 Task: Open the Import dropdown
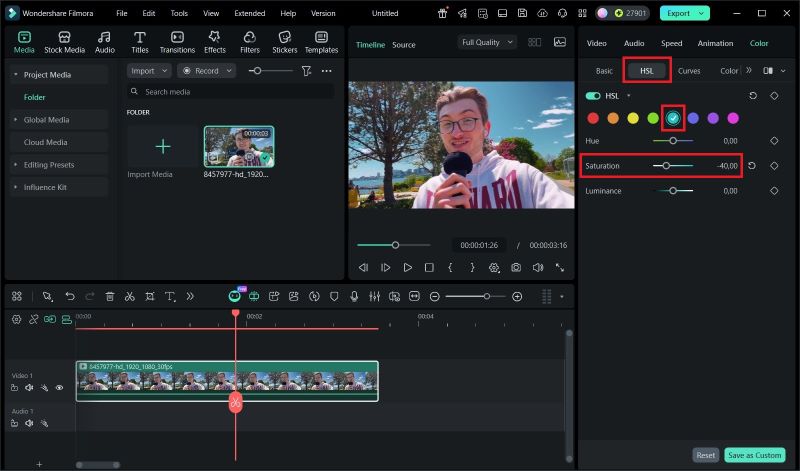[149, 71]
